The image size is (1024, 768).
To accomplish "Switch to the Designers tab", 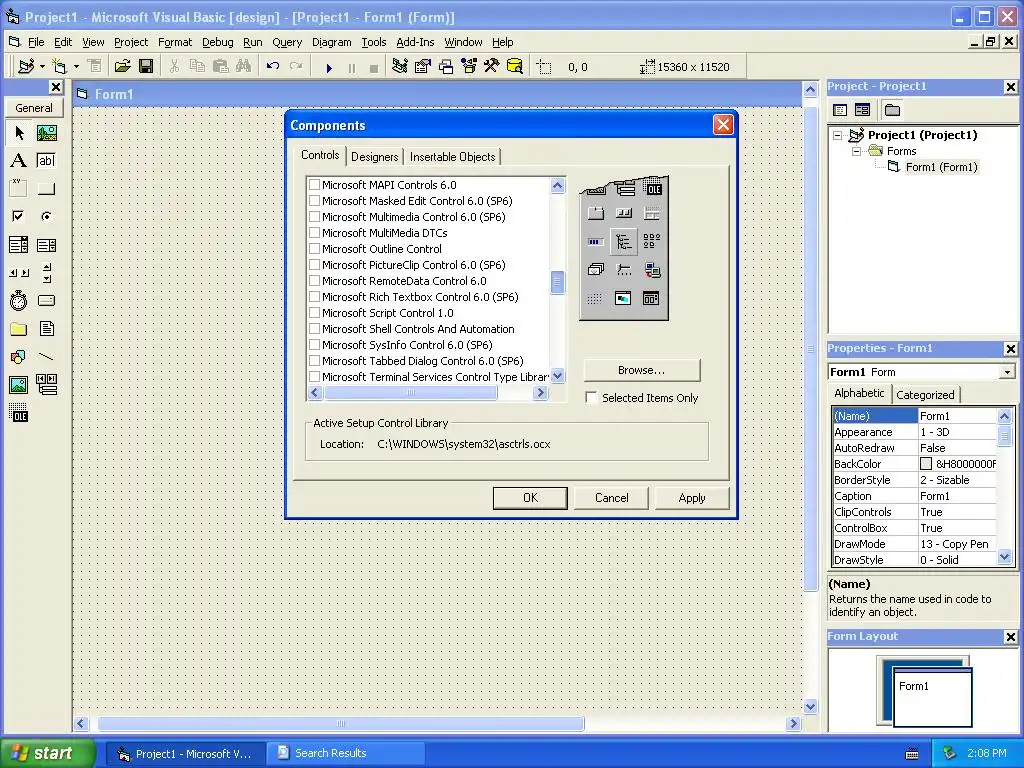I will (374, 157).
